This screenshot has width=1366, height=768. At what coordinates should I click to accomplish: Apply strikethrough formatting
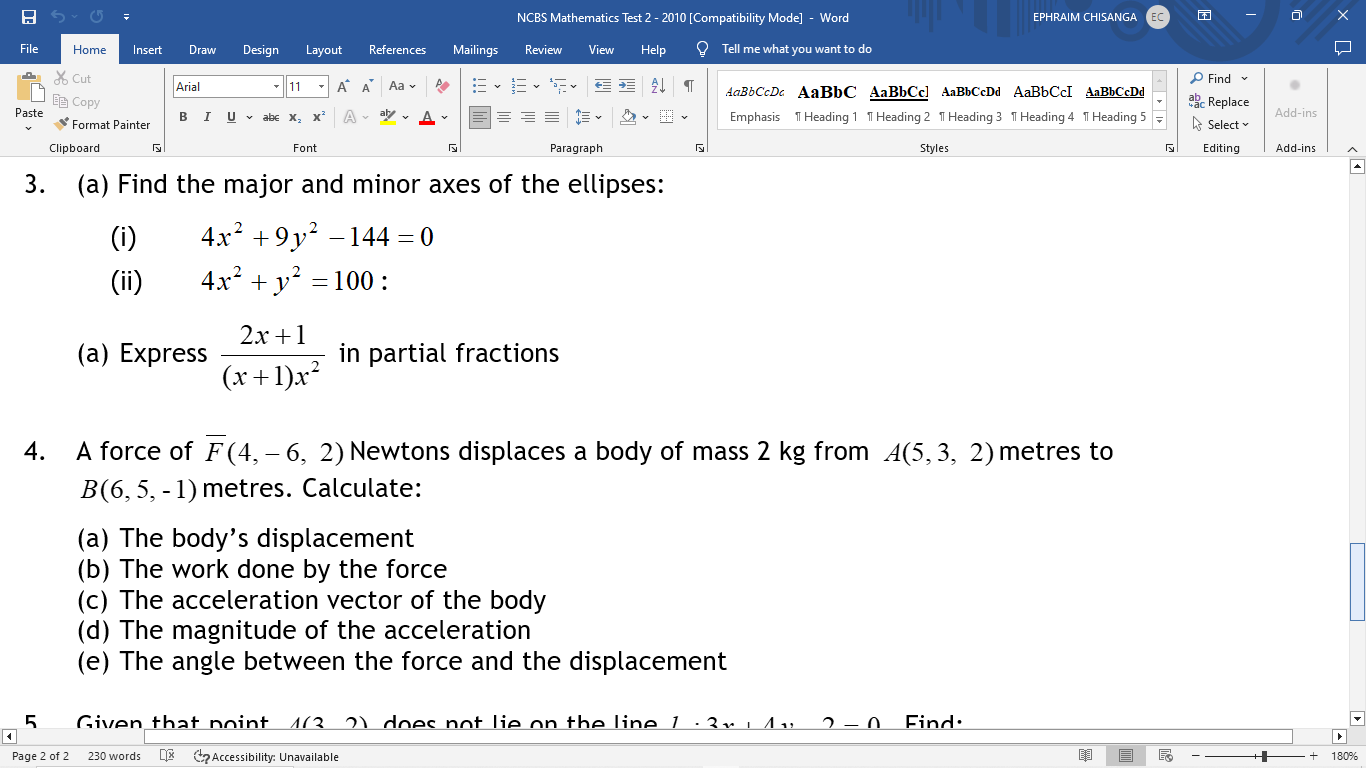click(270, 117)
